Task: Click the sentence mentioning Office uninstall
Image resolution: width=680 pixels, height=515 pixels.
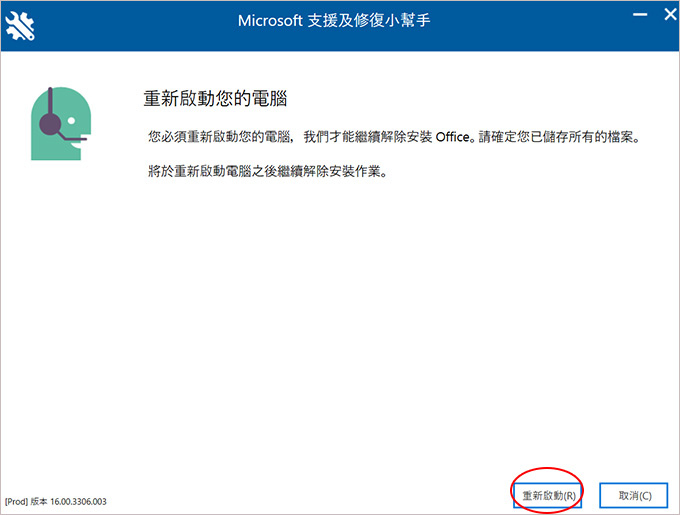Action: click(x=394, y=137)
